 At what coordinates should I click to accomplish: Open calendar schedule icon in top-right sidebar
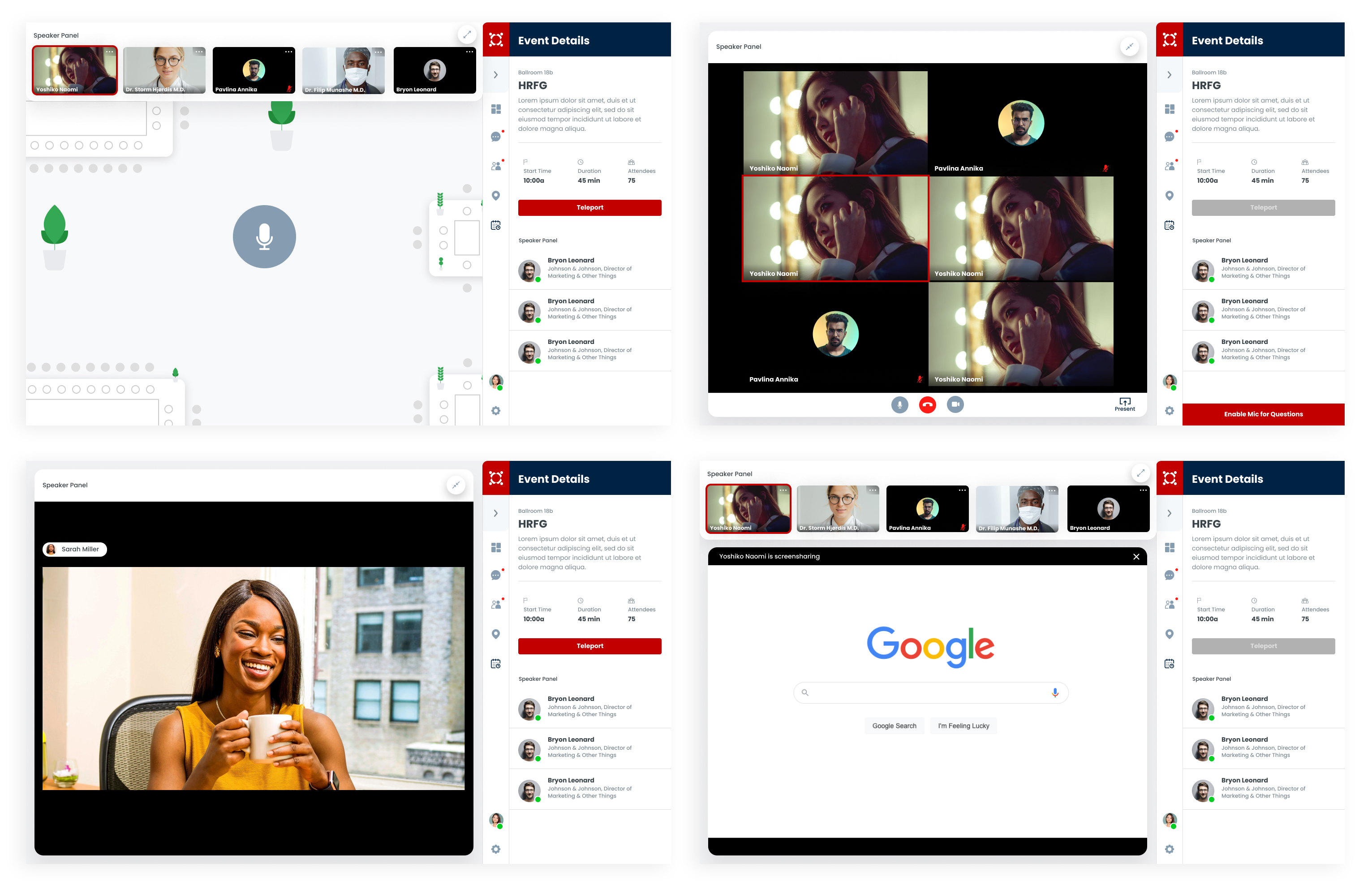pyautogui.click(x=1169, y=225)
